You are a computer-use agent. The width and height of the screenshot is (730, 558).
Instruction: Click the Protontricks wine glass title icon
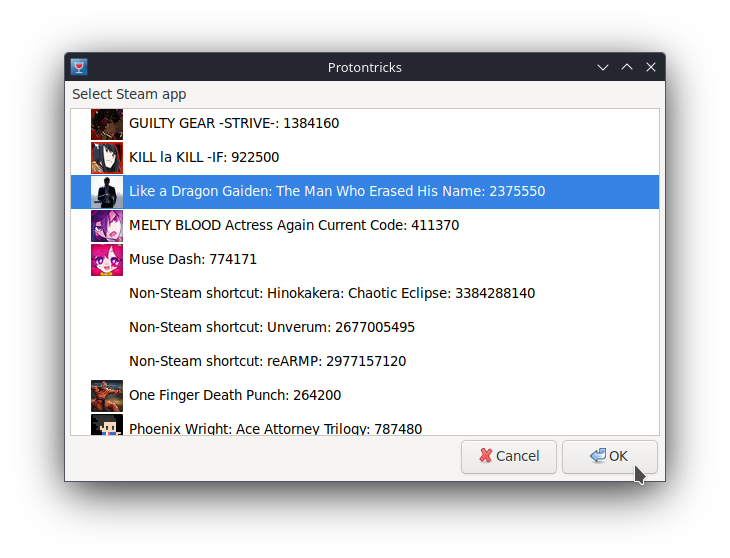(x=79, y=67)
